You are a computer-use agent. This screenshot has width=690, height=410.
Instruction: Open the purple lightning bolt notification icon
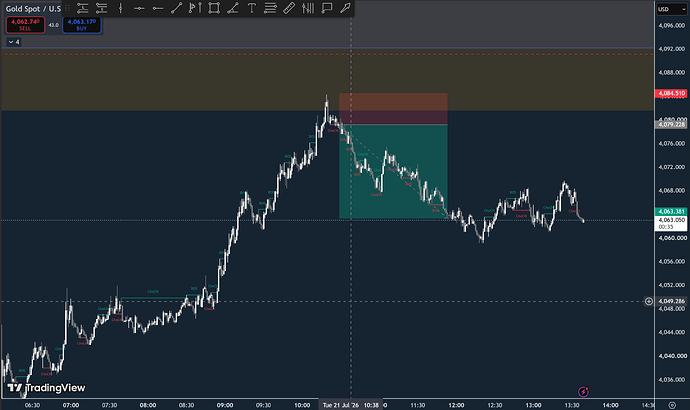click(583, 391)
